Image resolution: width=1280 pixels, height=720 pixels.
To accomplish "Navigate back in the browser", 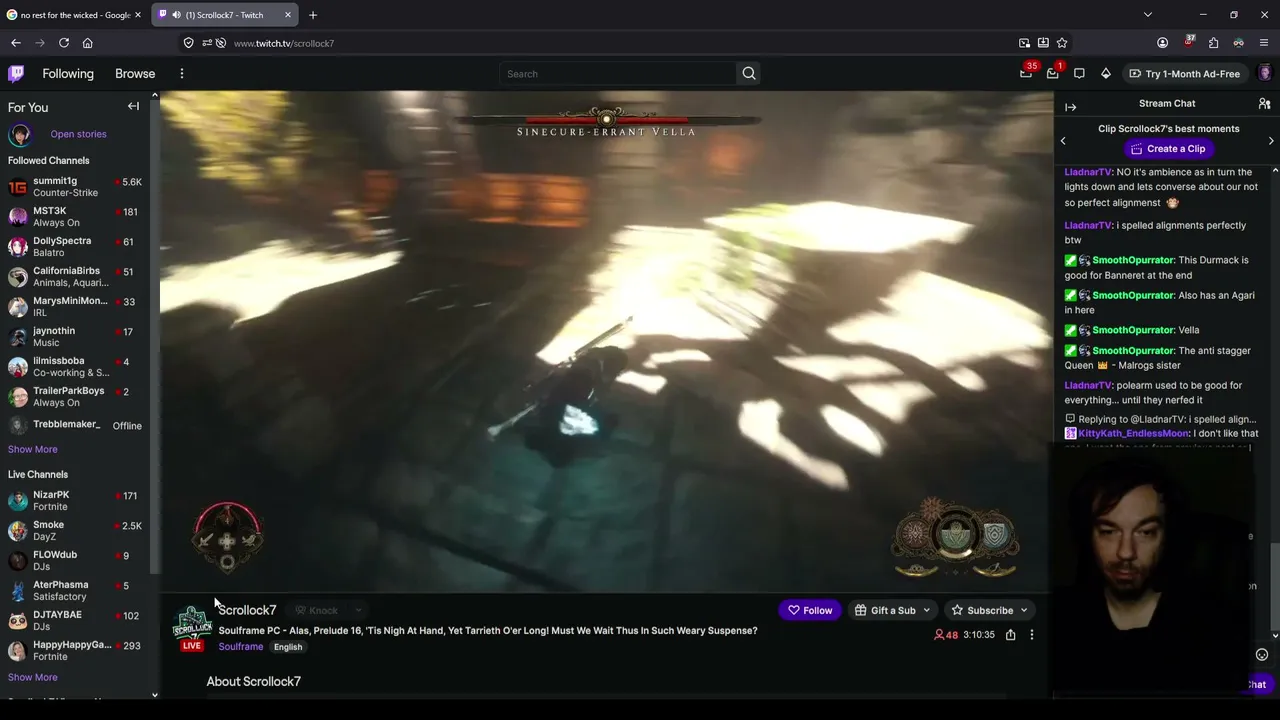I will pyautogui.click(x=16, y=43).
